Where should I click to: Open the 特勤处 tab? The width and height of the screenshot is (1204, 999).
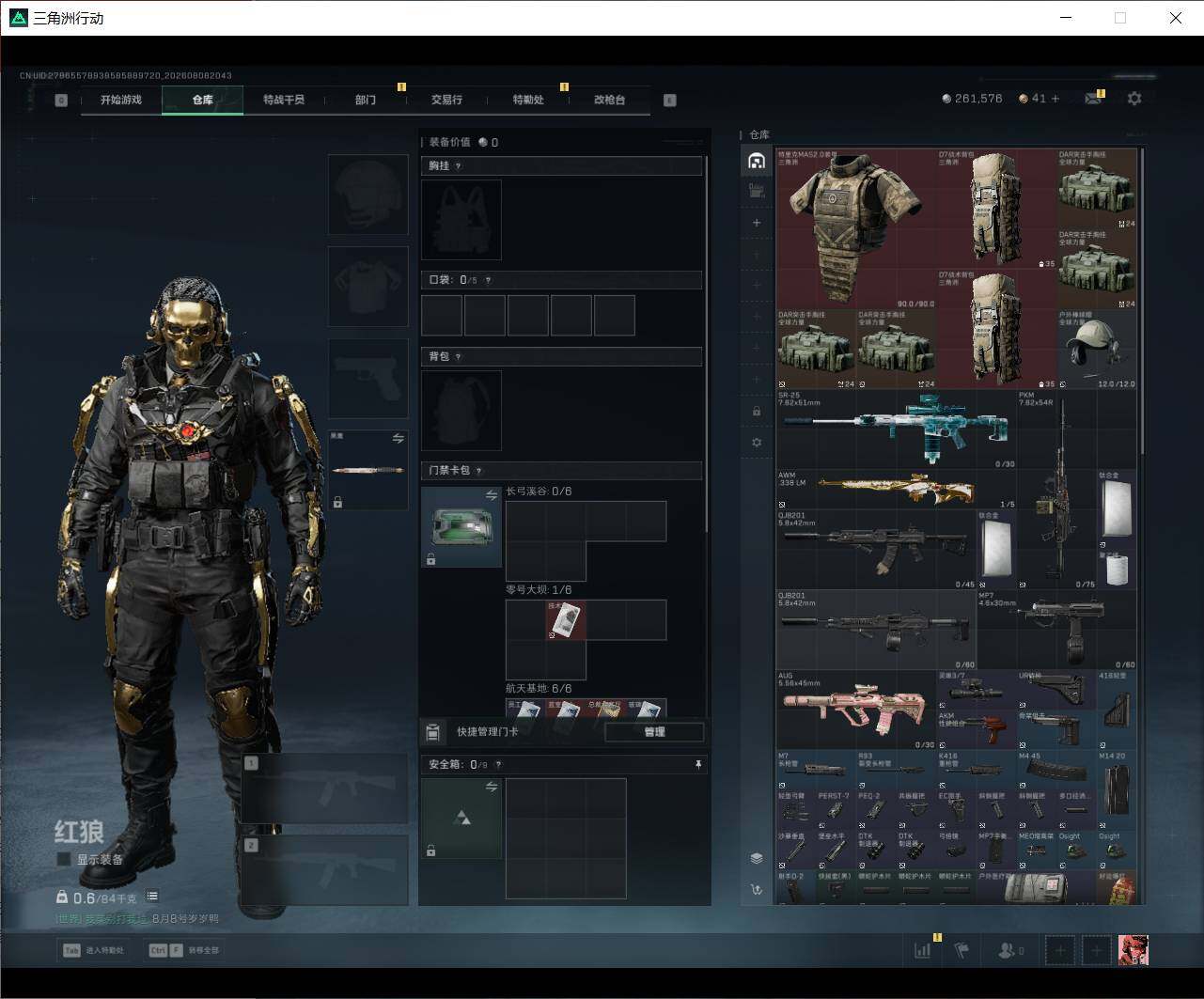(x=528, y=100)
